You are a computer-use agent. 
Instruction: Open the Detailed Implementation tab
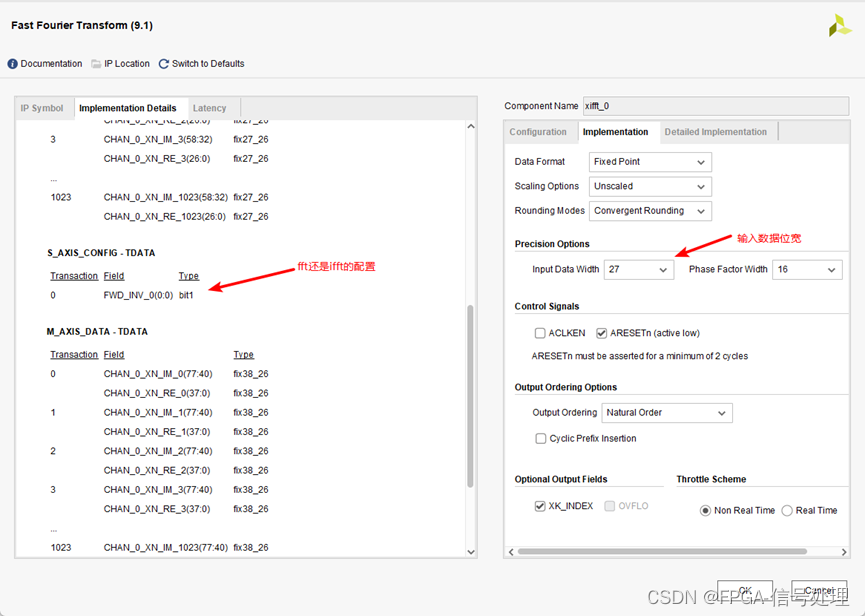coord(716,132)
